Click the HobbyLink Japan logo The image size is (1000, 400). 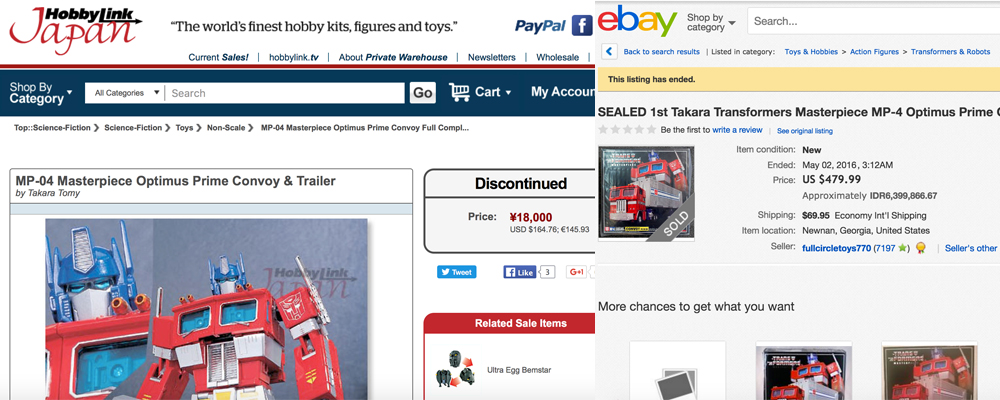[x=75, y=30]
